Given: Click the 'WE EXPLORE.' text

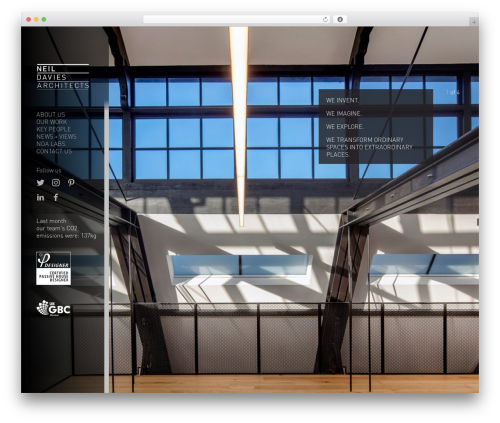Looking at the screenshot, I should point(345,127).
